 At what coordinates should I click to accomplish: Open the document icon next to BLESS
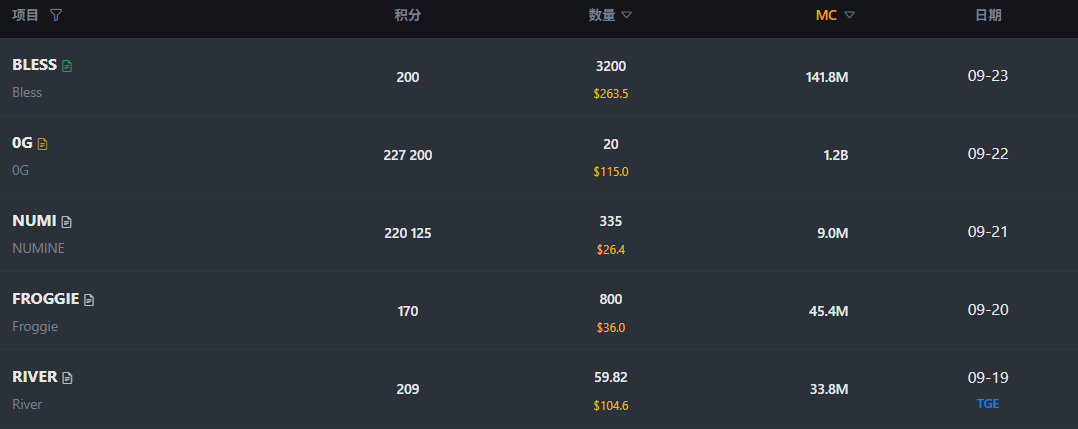pyautogui.click(x=67, y=66)
